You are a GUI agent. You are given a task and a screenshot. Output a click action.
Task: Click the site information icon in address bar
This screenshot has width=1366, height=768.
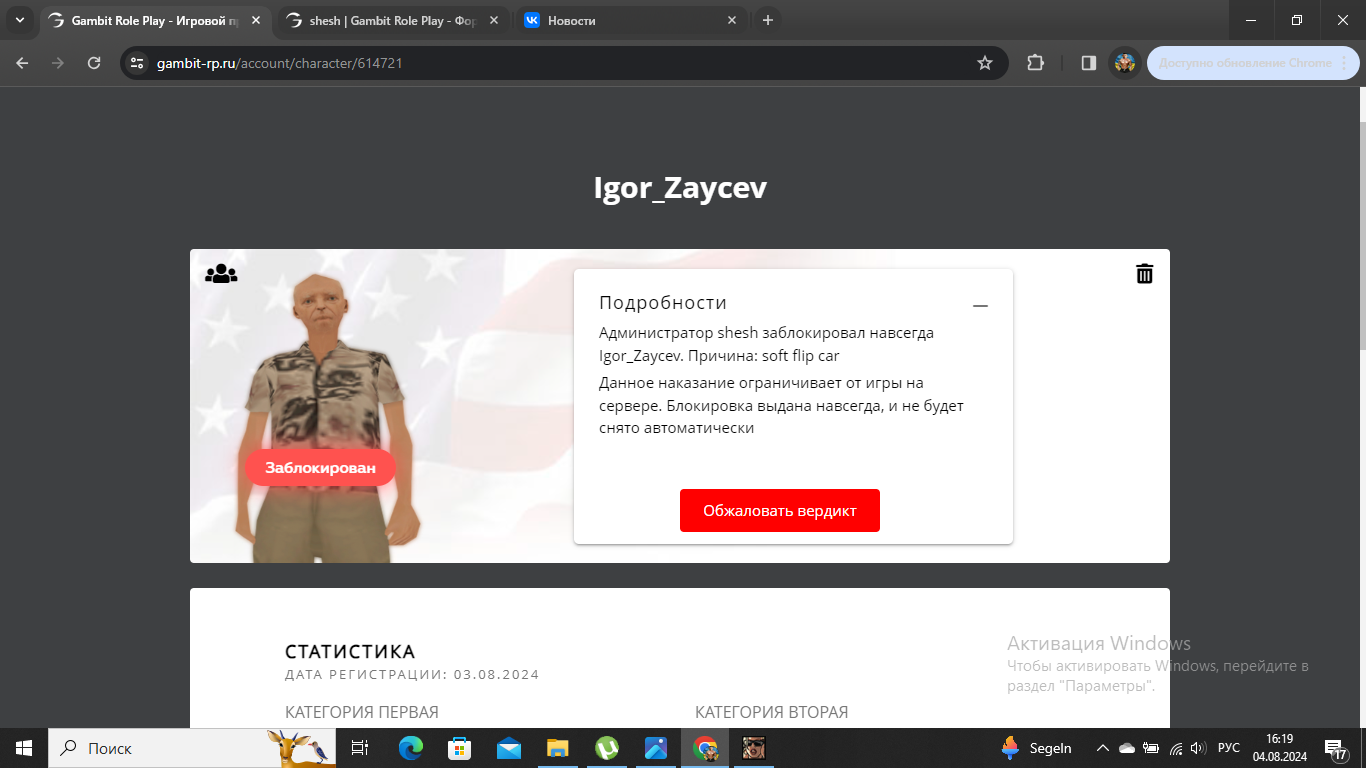pyautogui.click(x=138, y=63)
